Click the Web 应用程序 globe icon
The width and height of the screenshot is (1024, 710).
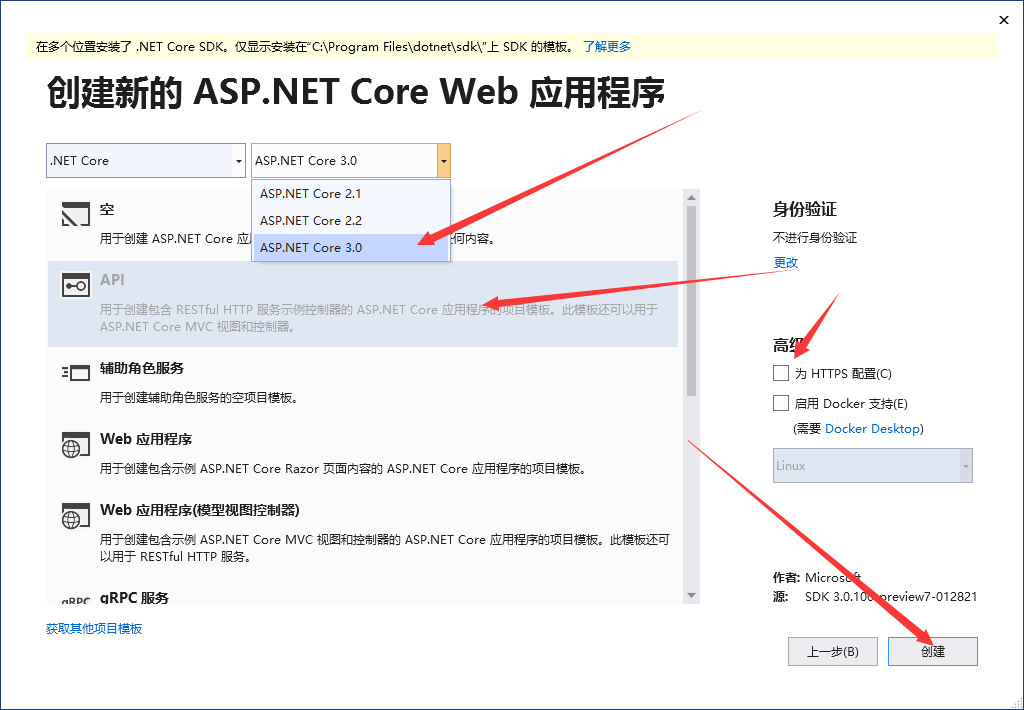(75, 445)
